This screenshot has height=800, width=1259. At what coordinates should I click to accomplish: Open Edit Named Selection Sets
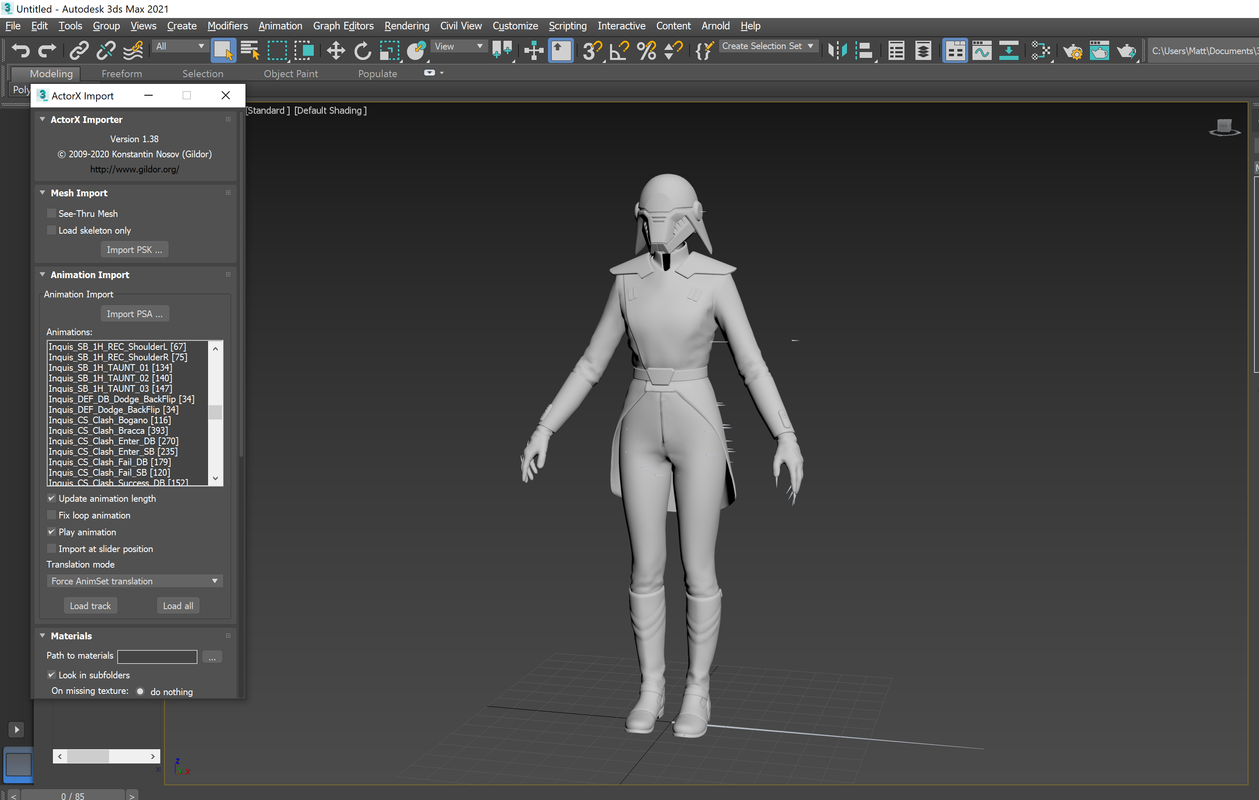coord(704,50)
